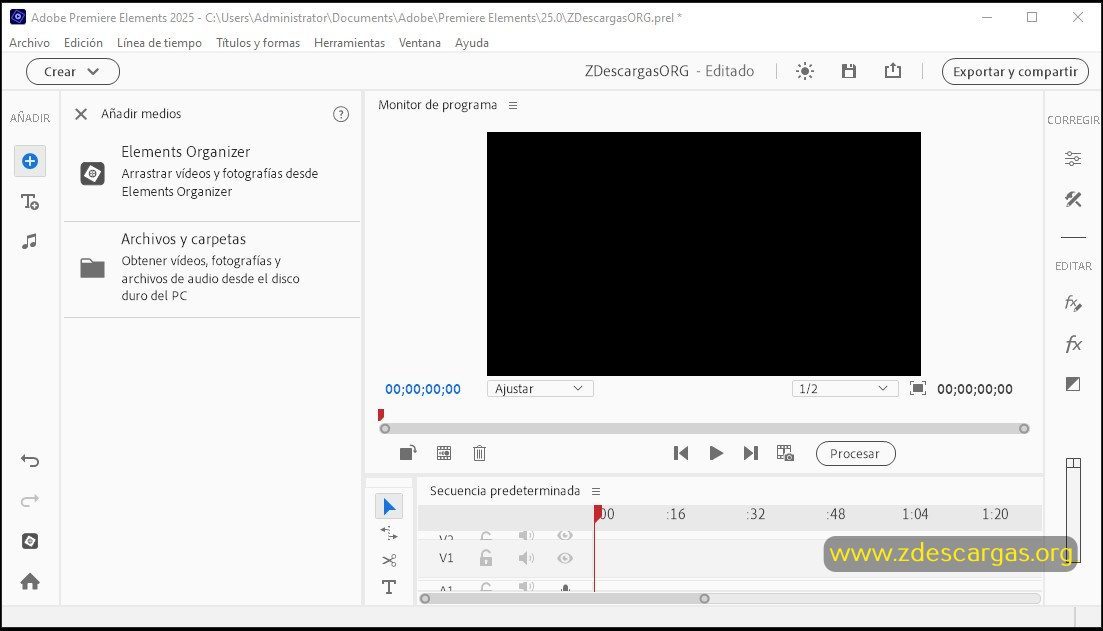The height and width of the screenshot is (631, 1103).
Task: Click Exportar y compartir button
Action: click(1015, 71)
